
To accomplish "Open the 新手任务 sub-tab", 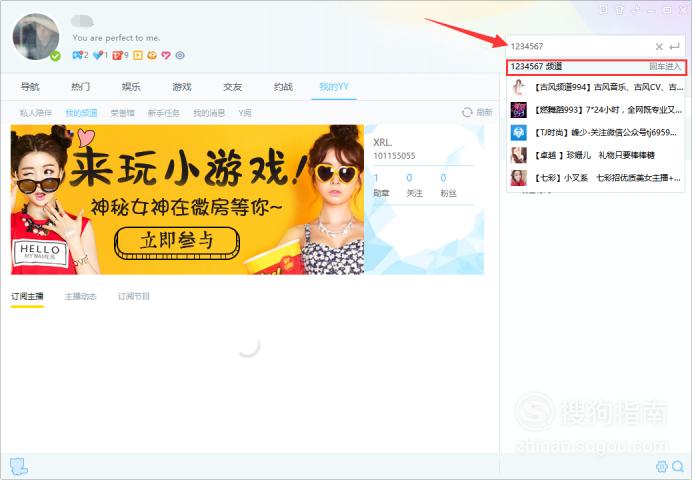I will pos(163,113).
